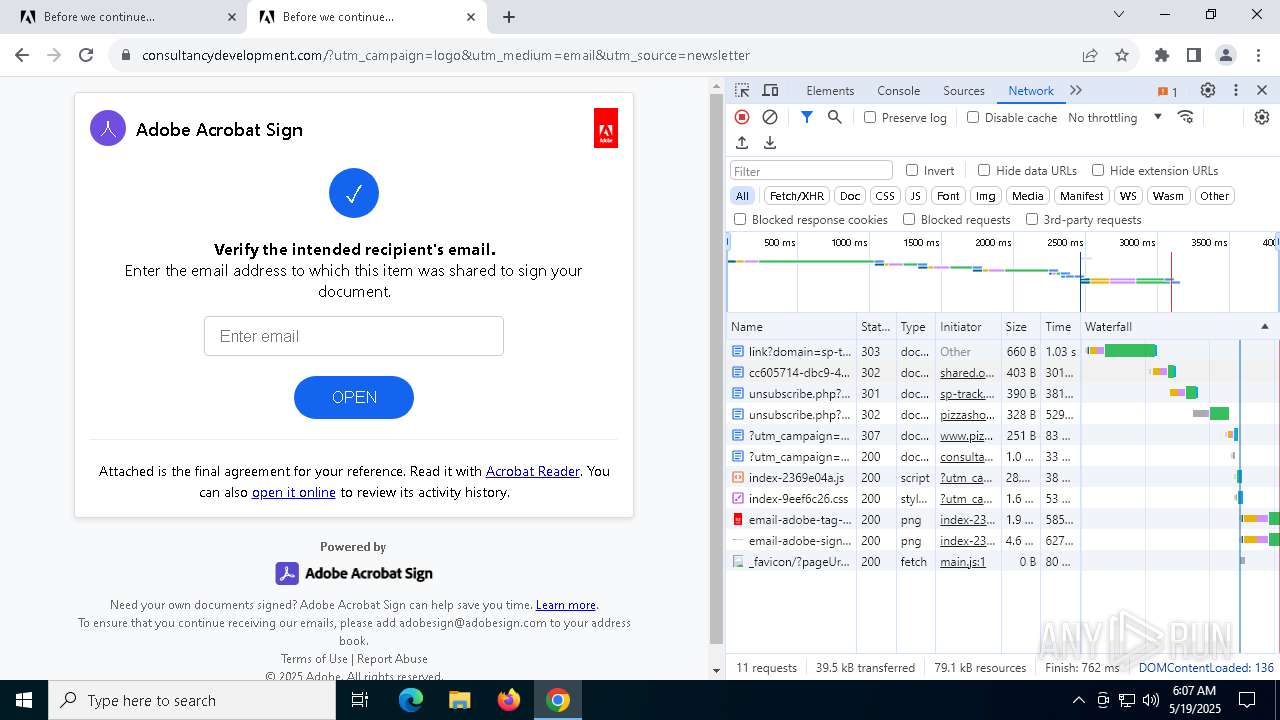1280x720 pixels.
Task: Click the Windows Start button
Action: click(x=24, y=700)
